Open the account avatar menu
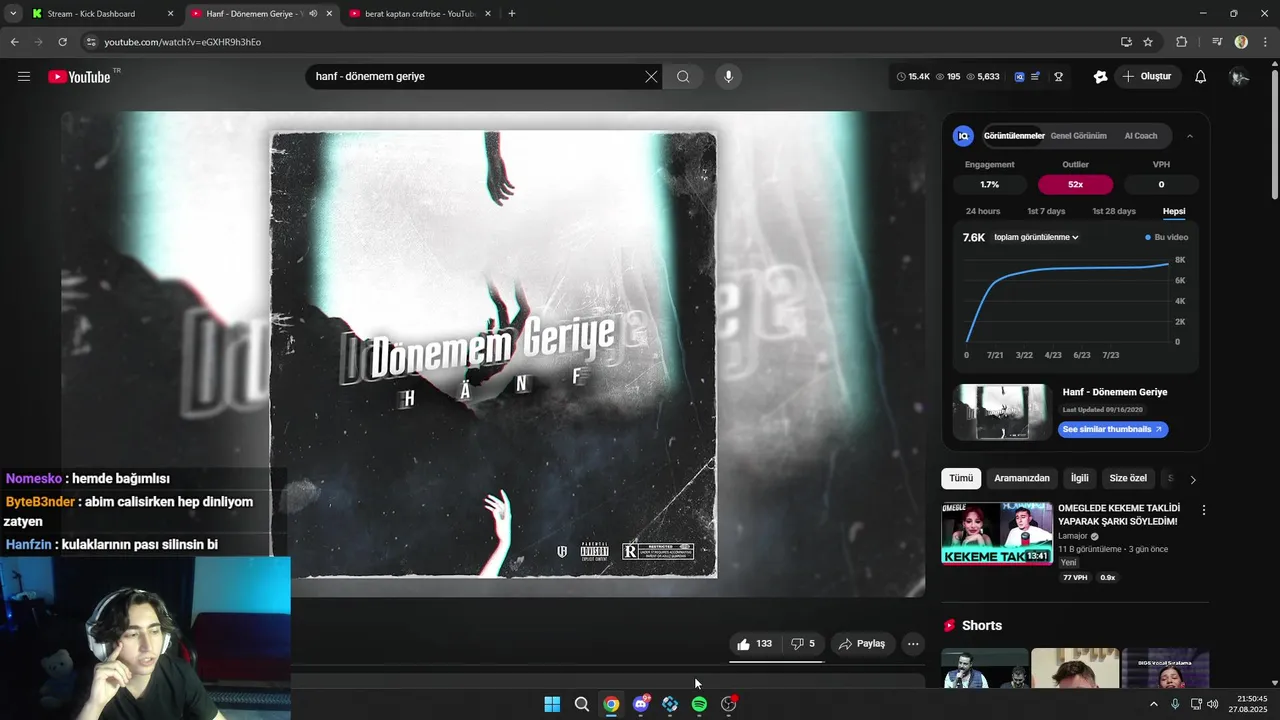 (x=1239, y=77)
